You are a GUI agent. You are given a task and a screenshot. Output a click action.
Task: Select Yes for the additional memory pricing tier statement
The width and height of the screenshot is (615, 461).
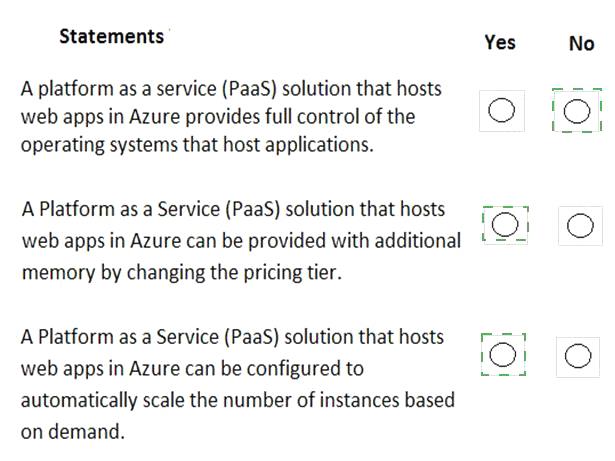(x=505, y=224)
